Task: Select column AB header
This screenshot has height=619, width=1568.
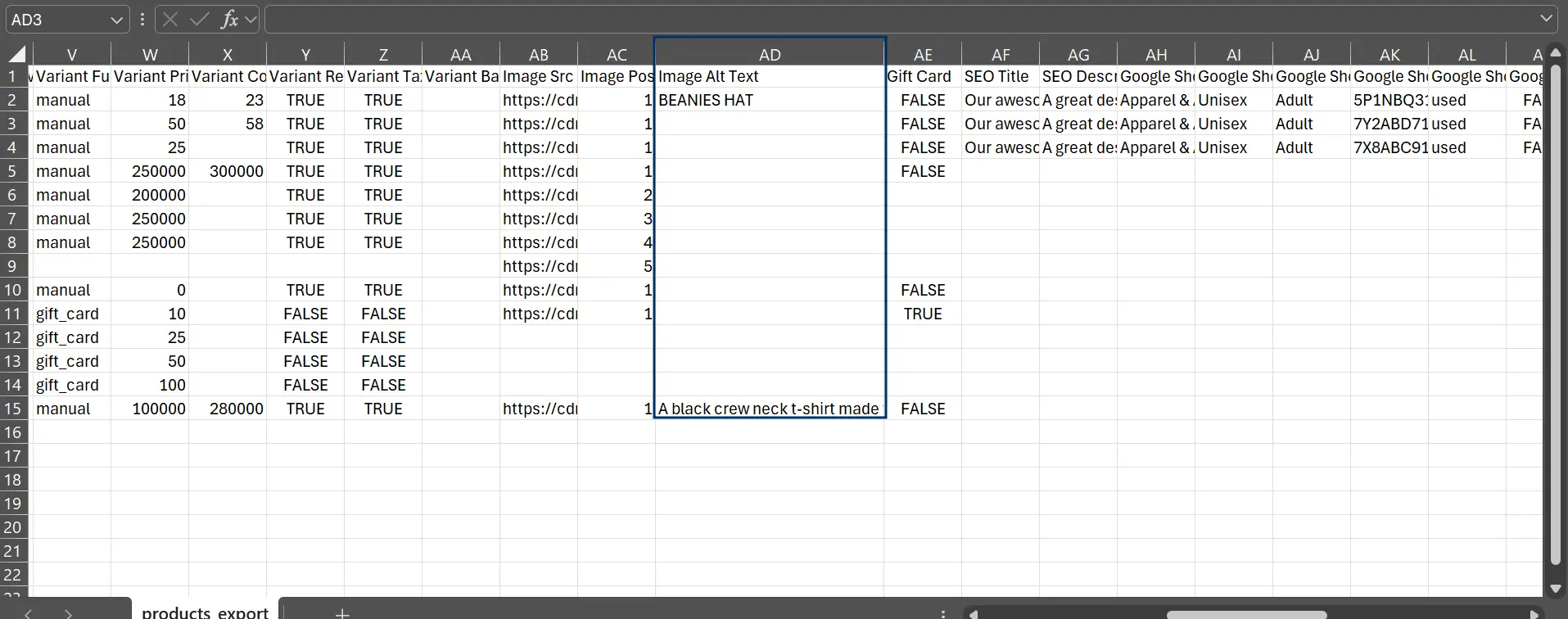Action: coord(539,55)
